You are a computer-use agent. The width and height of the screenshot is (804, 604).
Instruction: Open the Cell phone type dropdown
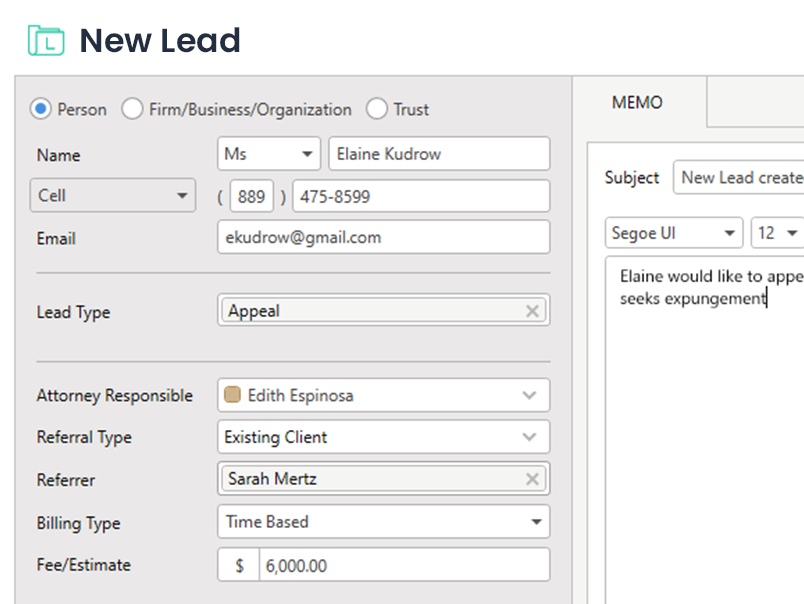(x=182, y=196)
